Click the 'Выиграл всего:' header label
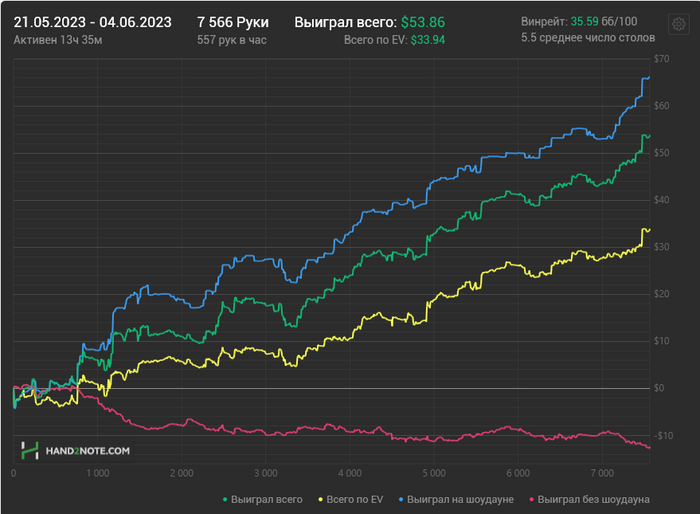Image resolution: width=700 pixels, height=514 pixels. click(346, 22)
